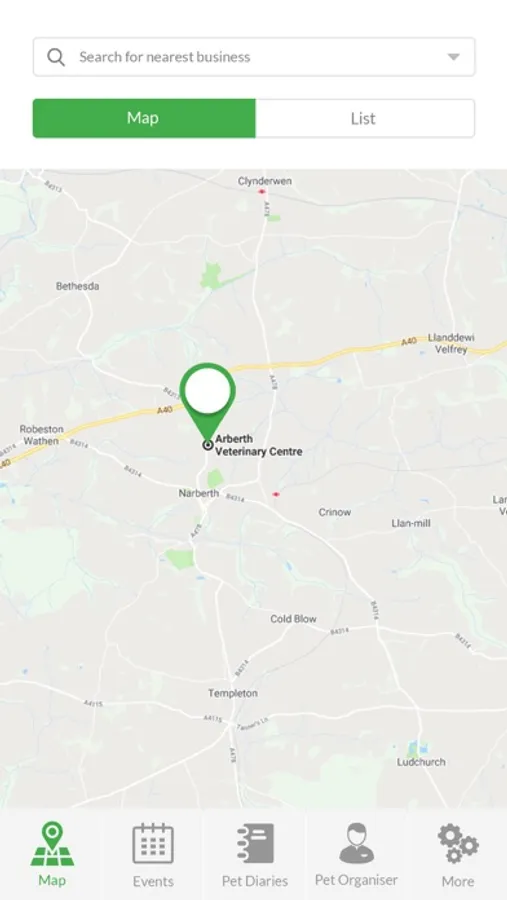Select the Arberth Veterinary Centre label
This screenshot has width=507, height=900.
tap(258, 445)
